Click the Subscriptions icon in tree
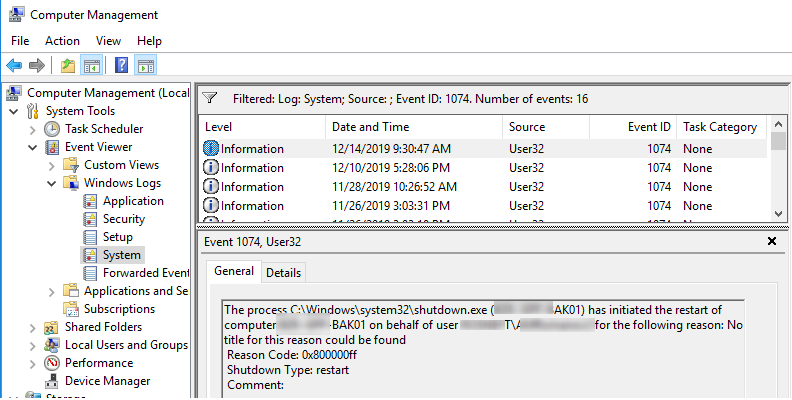This screenshot has height=400, width=792. (x=71, y=309)
